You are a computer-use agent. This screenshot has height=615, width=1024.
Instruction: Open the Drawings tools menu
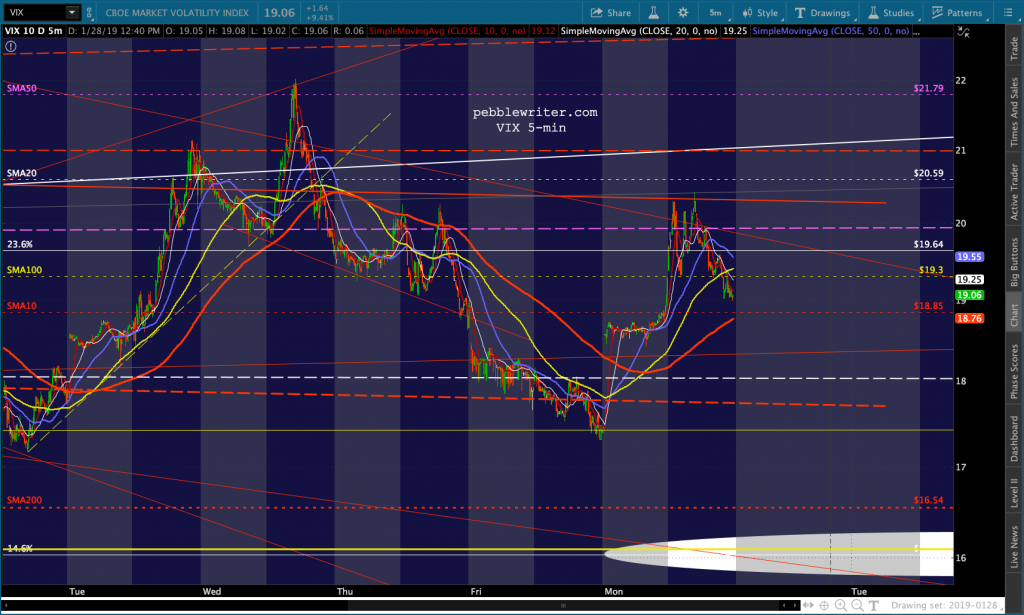[822, 12]
